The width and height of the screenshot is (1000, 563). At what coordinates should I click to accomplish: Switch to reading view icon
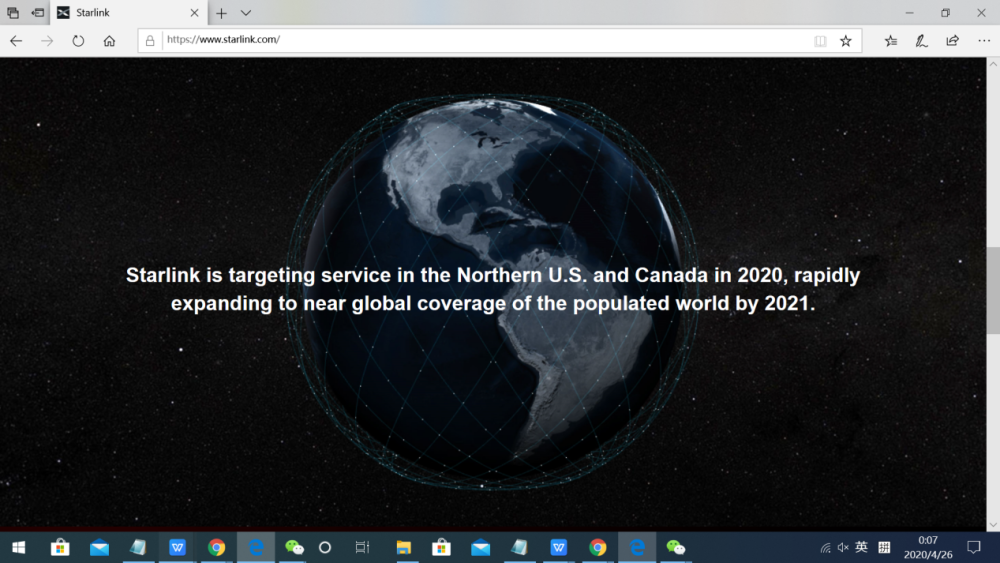coord(820,41)
